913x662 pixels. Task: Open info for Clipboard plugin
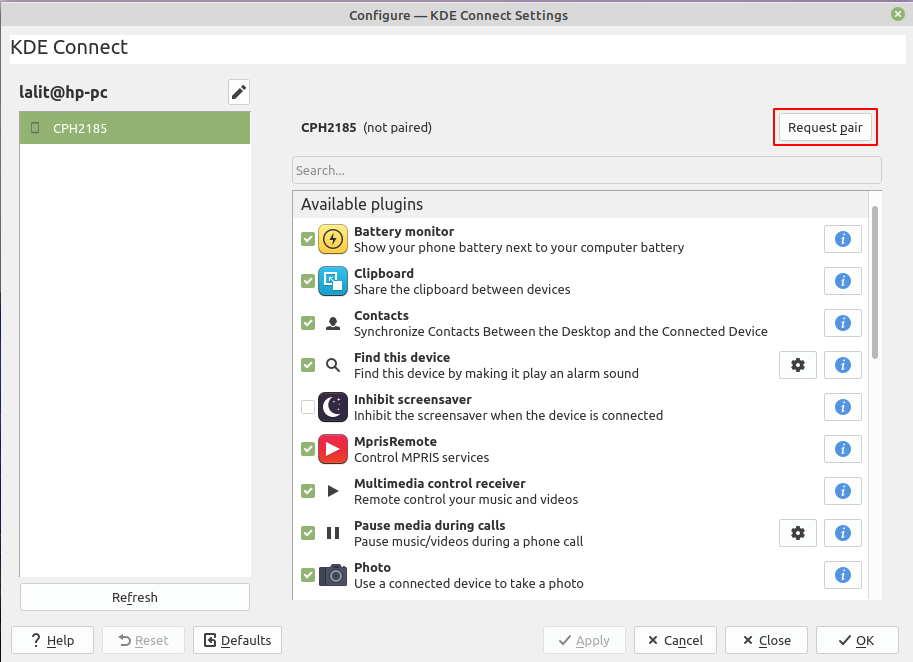[842, 281]
